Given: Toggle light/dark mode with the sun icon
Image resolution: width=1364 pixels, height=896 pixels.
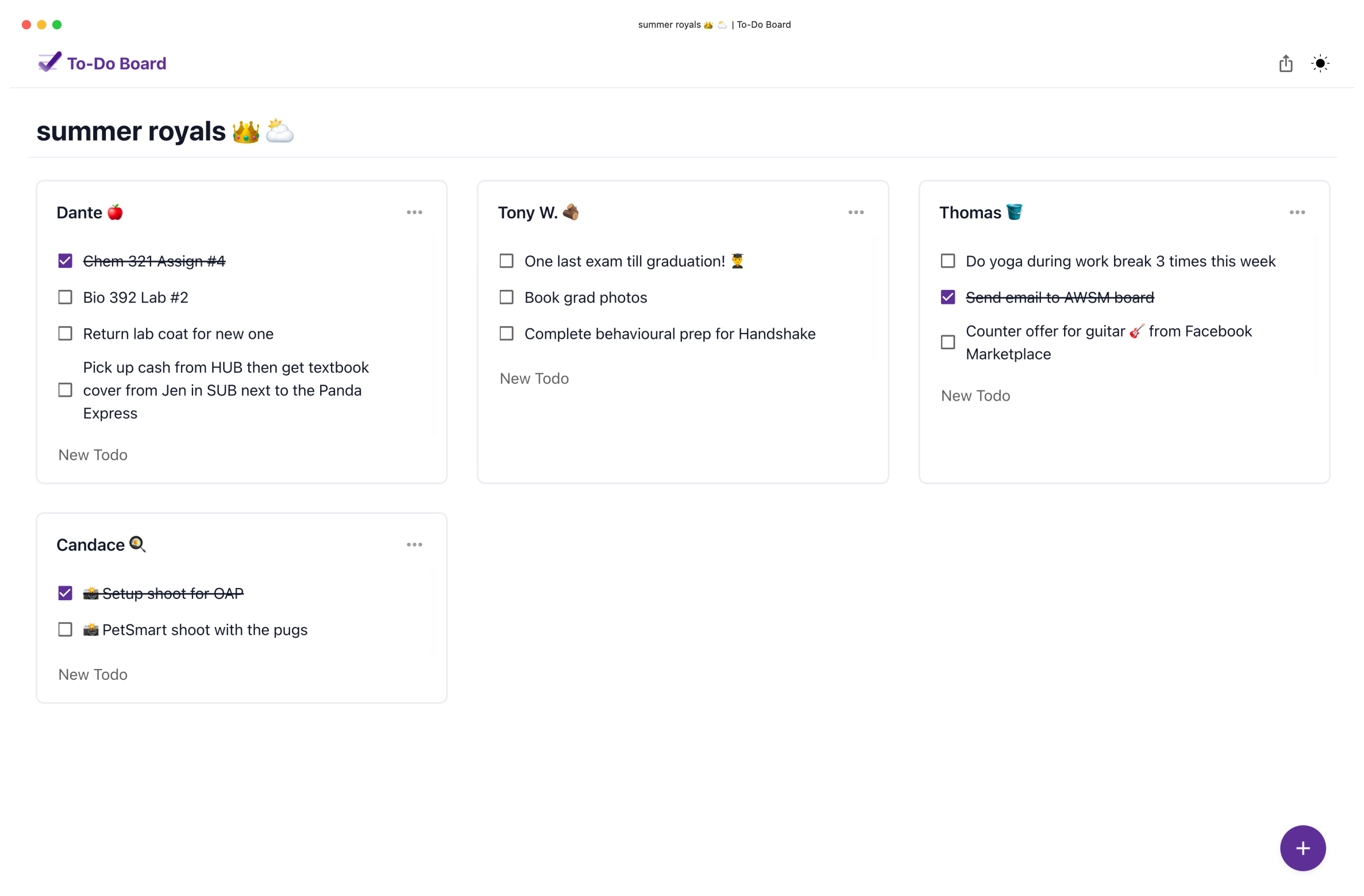Looking at the screenshot, I should pos(1320,63).
